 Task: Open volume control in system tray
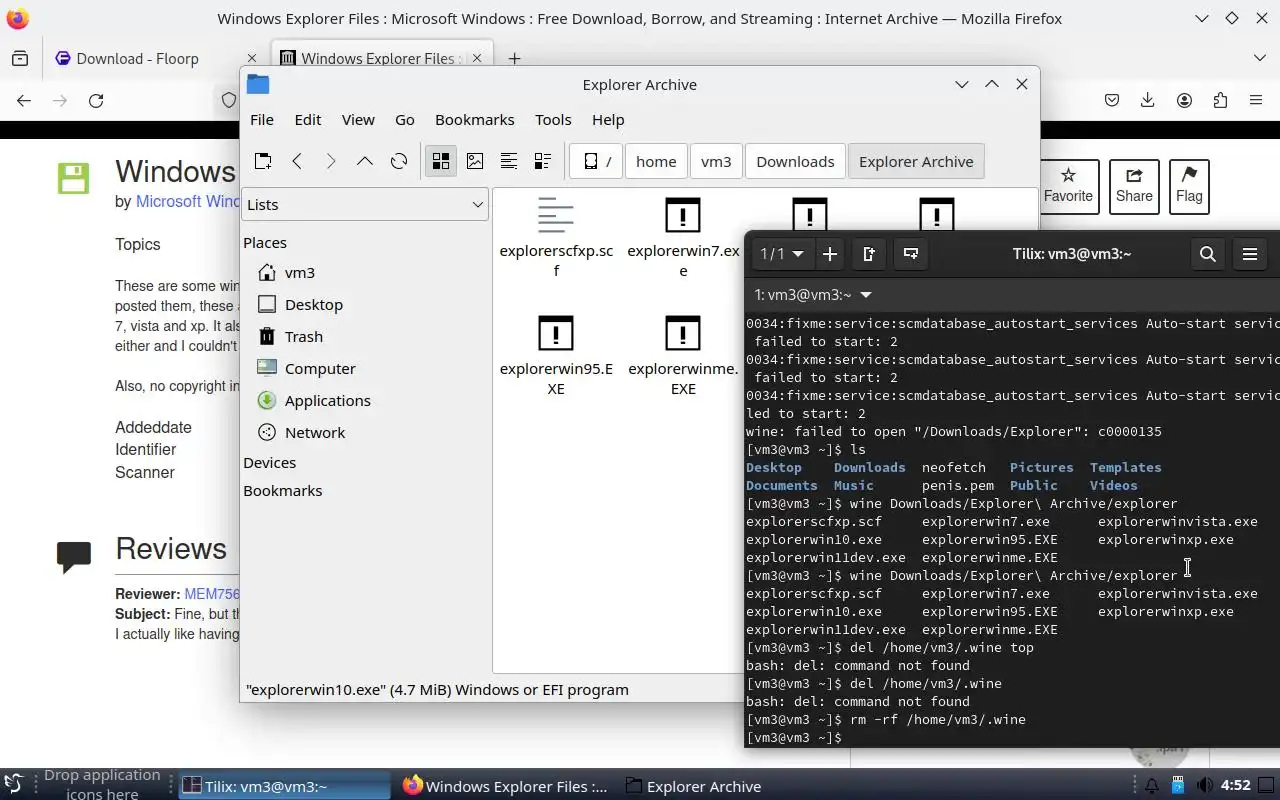click(1205, 786)
